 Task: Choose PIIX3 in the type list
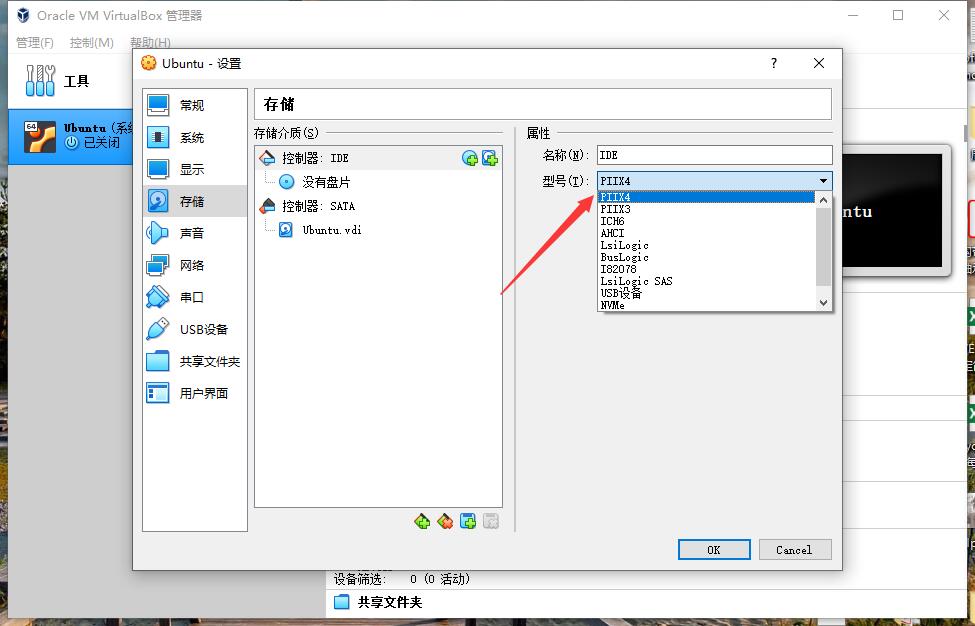pyautogui.click(x=706, y=209)
